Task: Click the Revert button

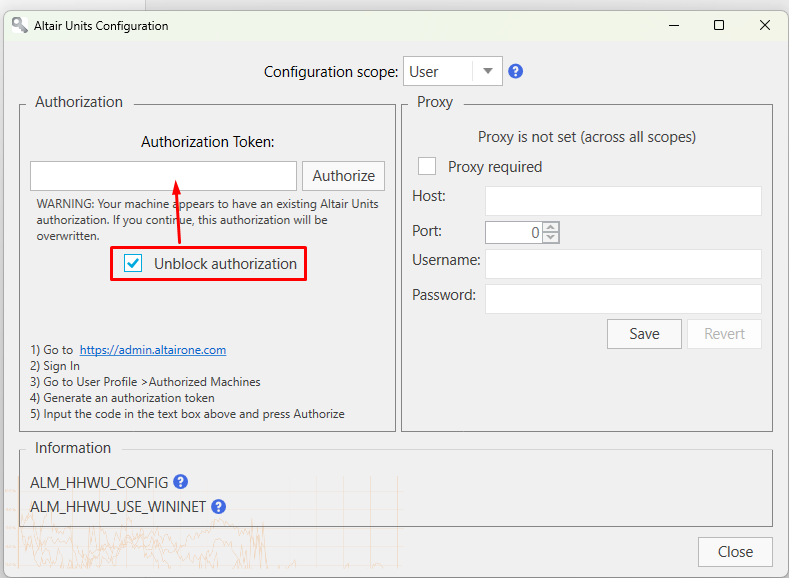Action: pyautogui.click(x=724, y=334)
